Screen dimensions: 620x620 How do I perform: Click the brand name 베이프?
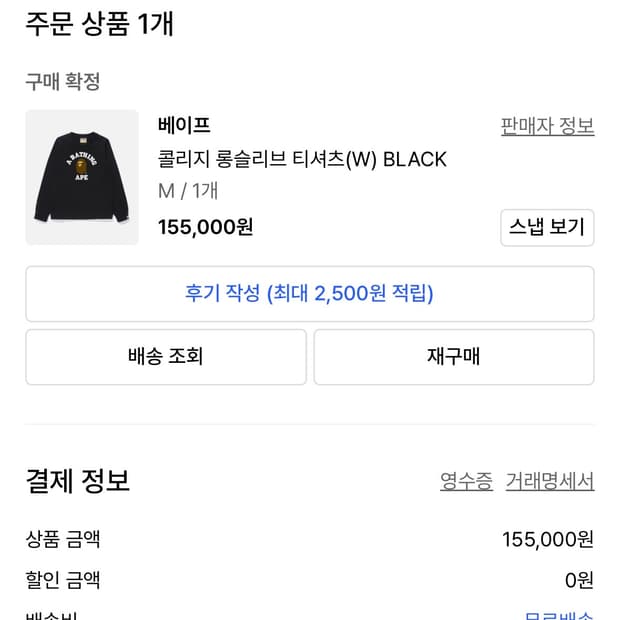184,126
